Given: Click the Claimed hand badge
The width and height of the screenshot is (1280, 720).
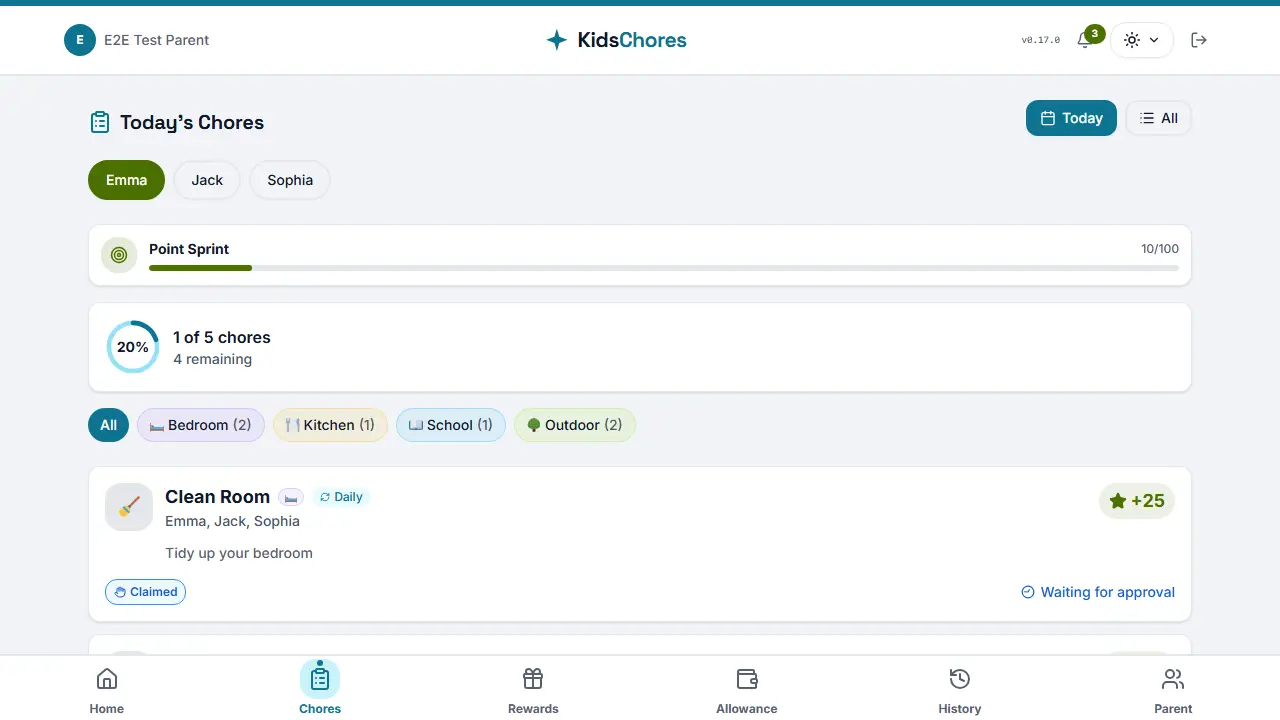Looking at the screenshot, I should [x=145, y=592].
